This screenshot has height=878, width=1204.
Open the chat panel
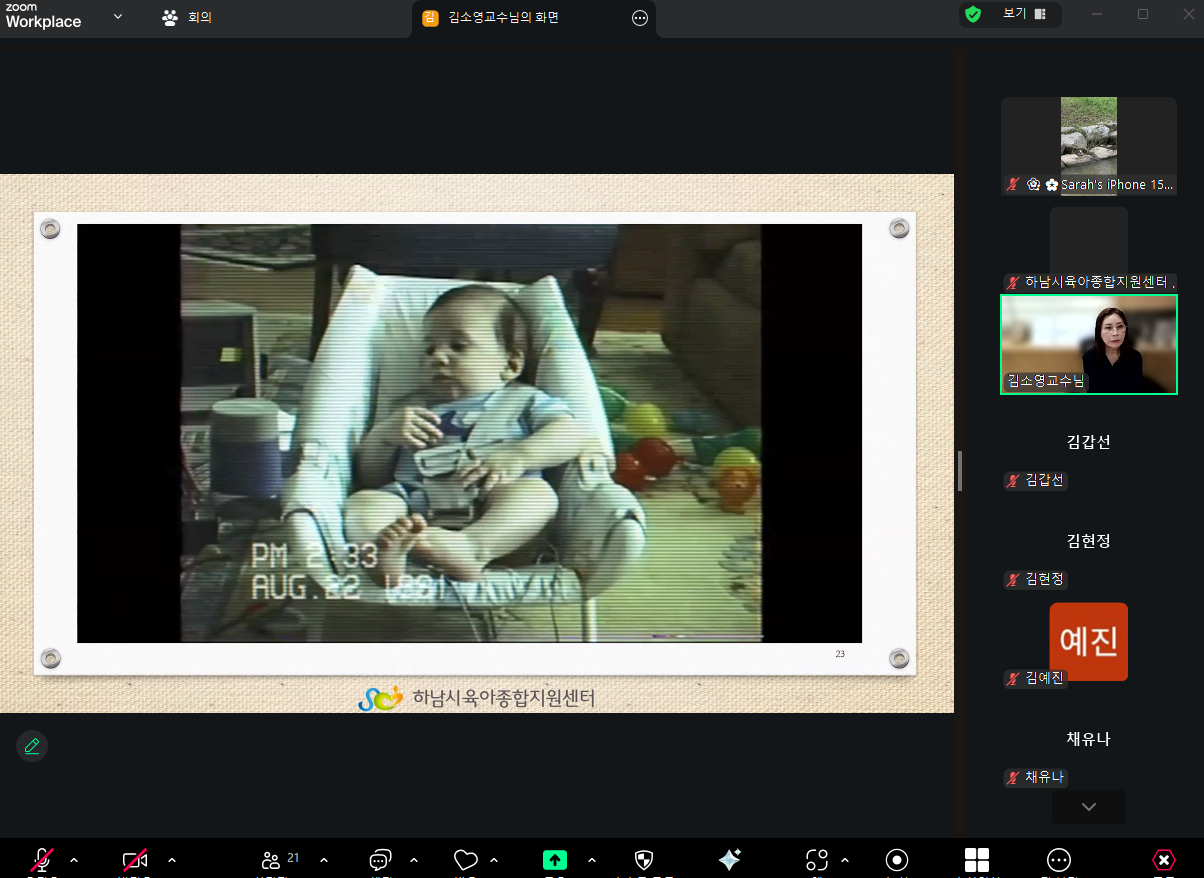[380, 860]
